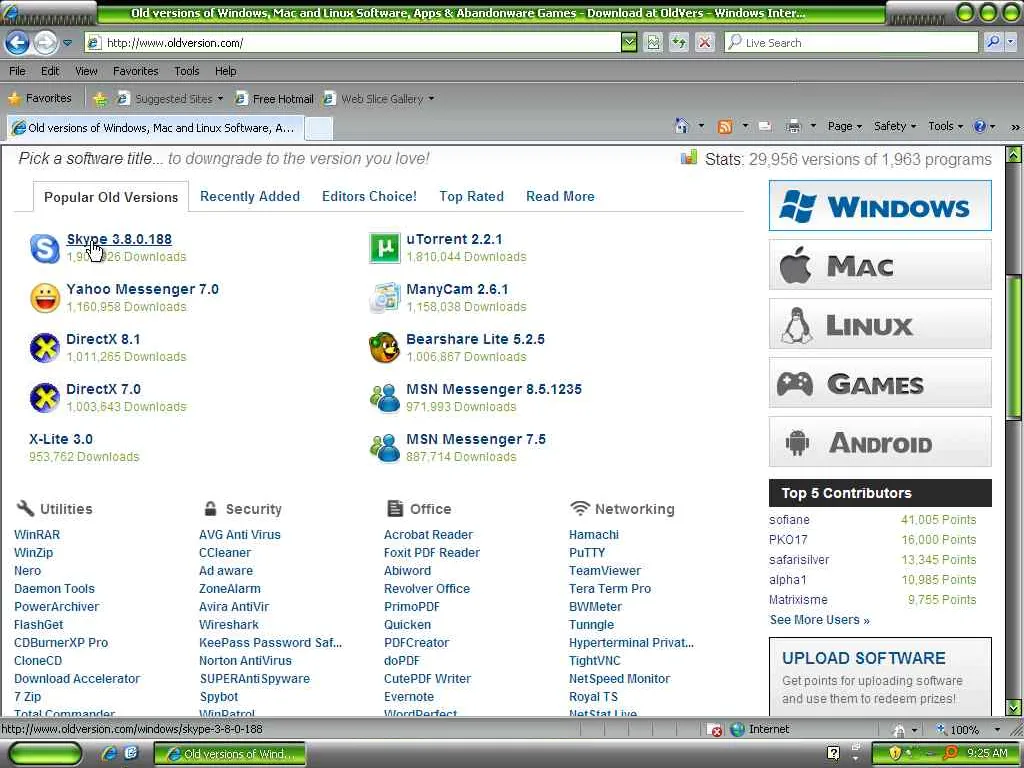Open See More Users link
The image size is (1024, 768).
819,620
